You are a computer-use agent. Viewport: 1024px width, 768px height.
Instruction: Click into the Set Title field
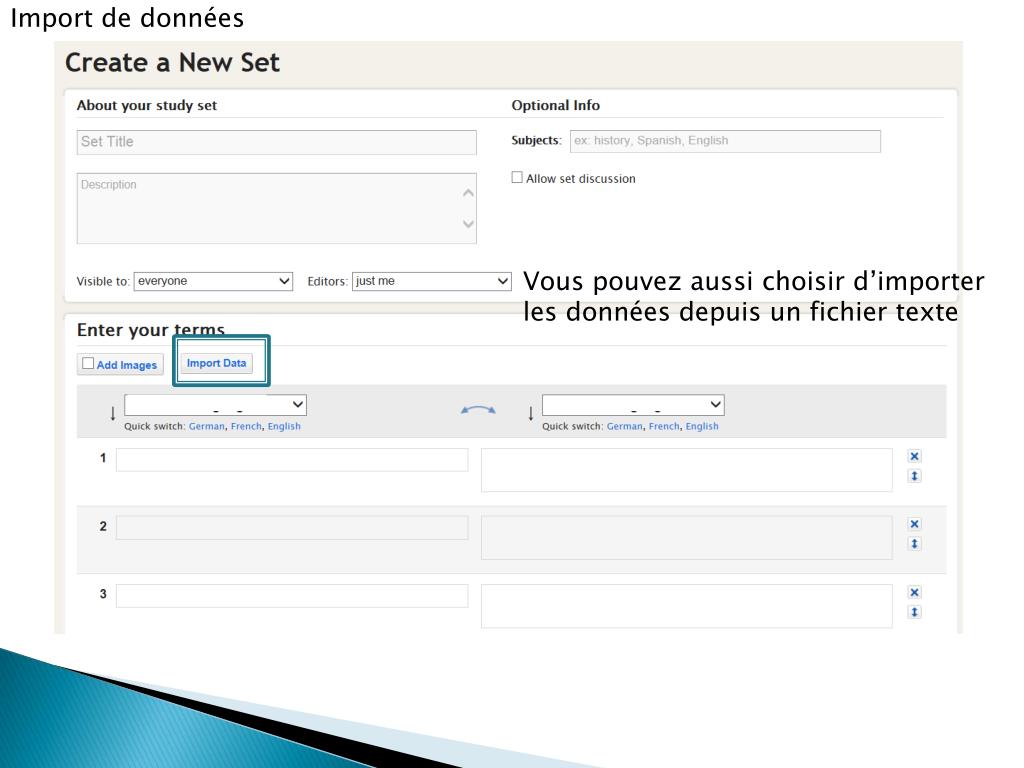(x=277, y=142)
